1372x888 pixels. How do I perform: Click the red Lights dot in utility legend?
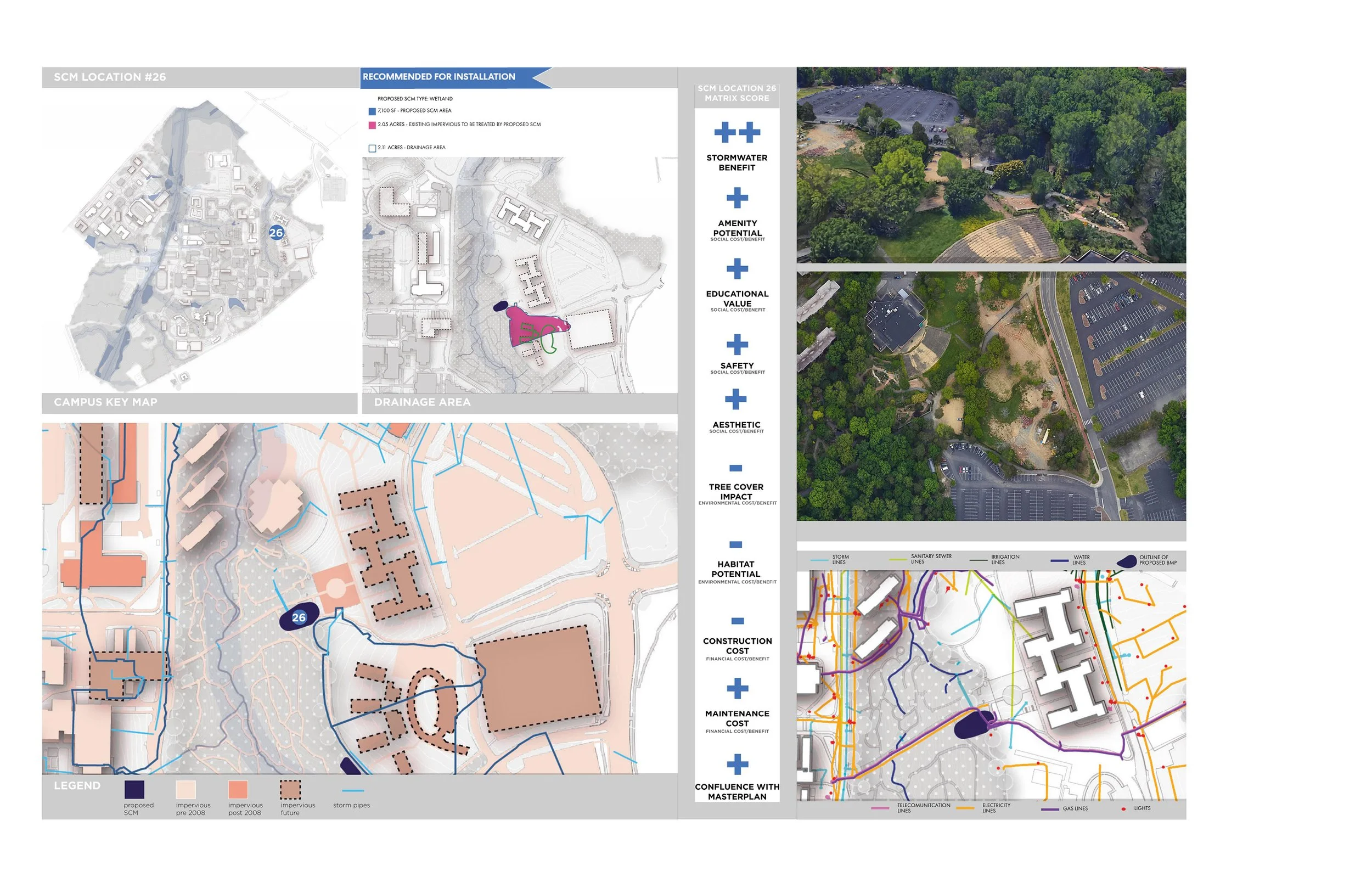click(x=1123, y=809)
